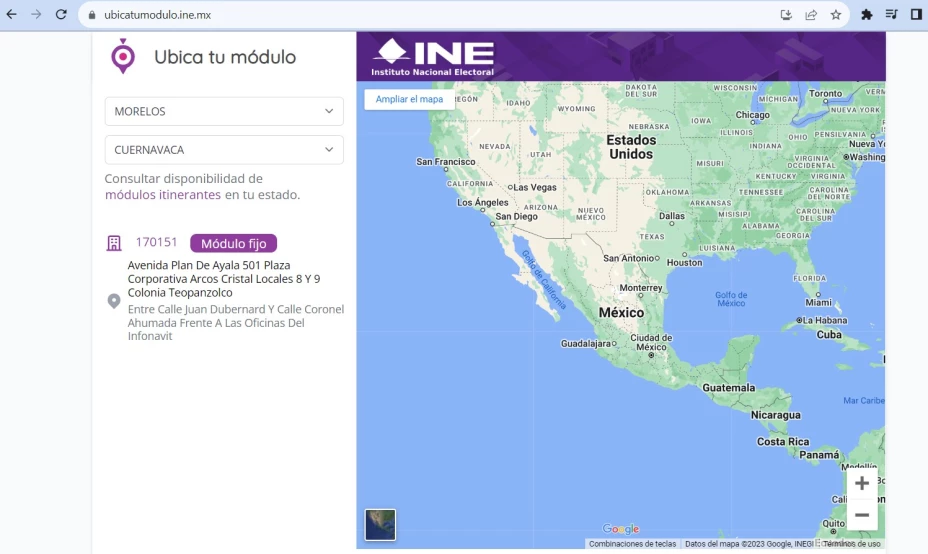Switch map to satellite view thumbnail
The image size is (928, 554).
click(x=380, y=524)
